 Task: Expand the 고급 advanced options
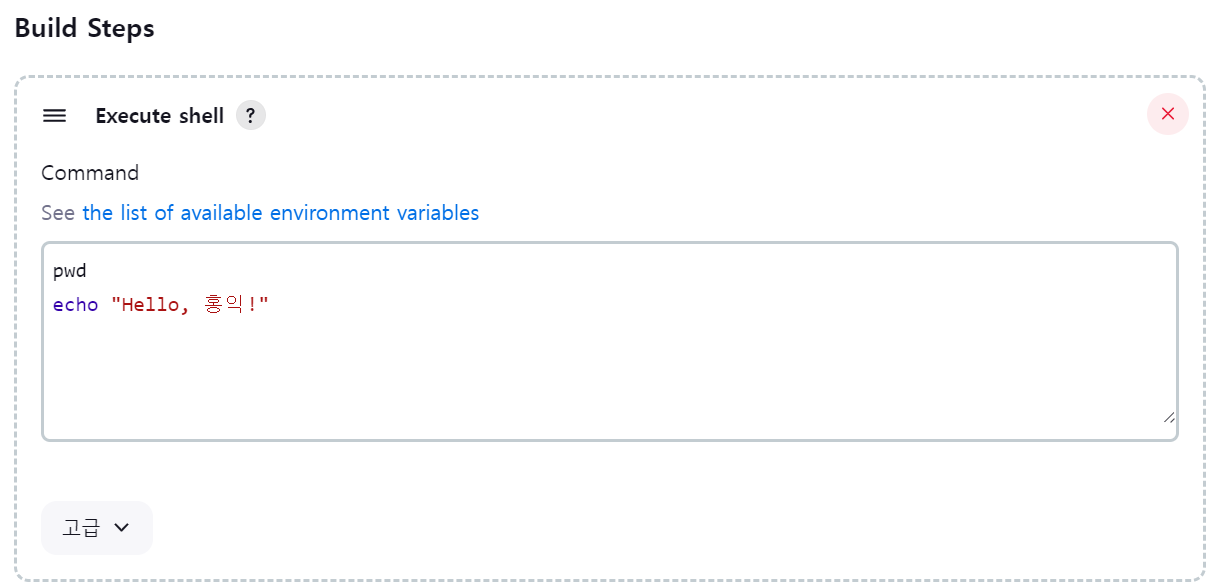tap(97, 527)
